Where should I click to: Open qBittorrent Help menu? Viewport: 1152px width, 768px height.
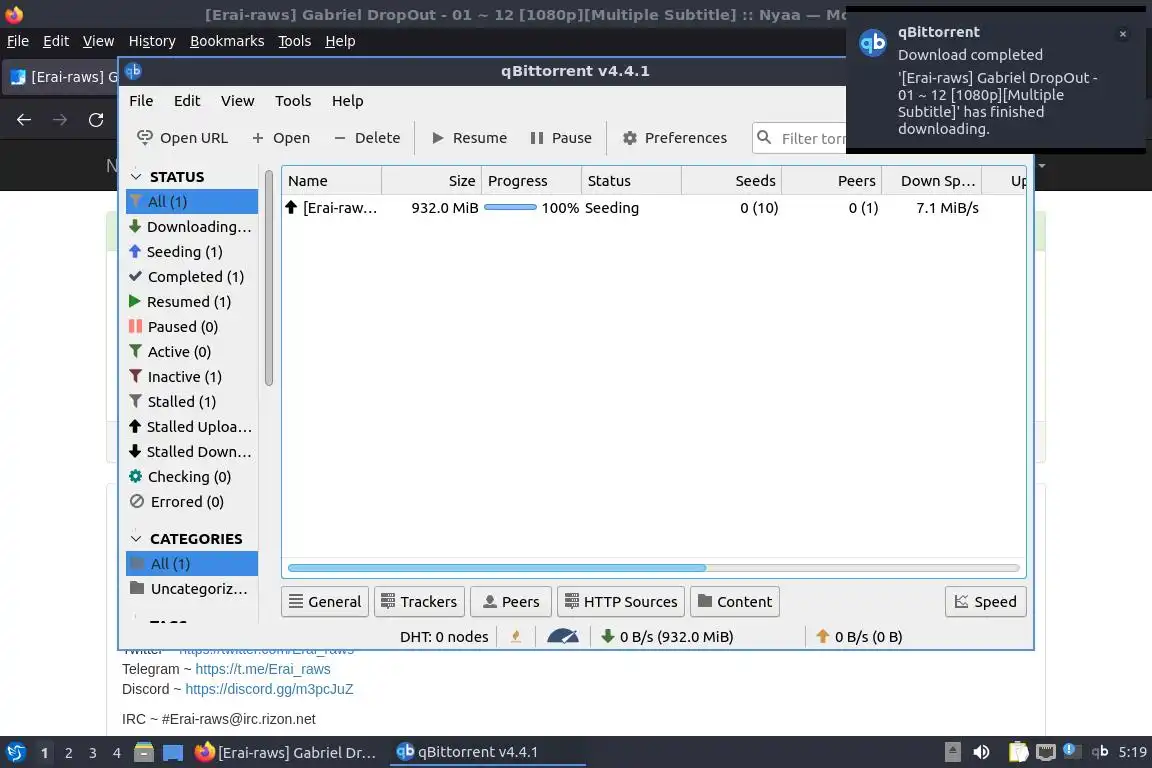(x=348, y=101)
